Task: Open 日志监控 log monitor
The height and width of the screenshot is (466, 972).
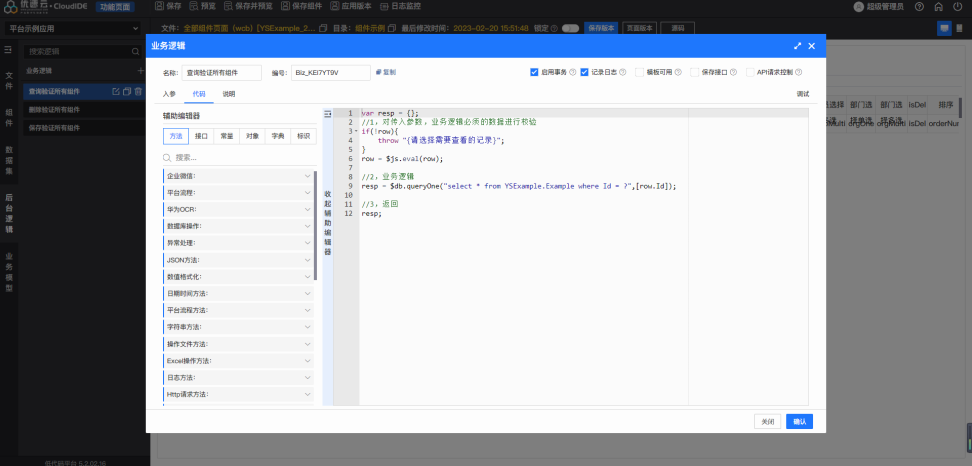Action: pyautogui.click(x=399, y=6)
